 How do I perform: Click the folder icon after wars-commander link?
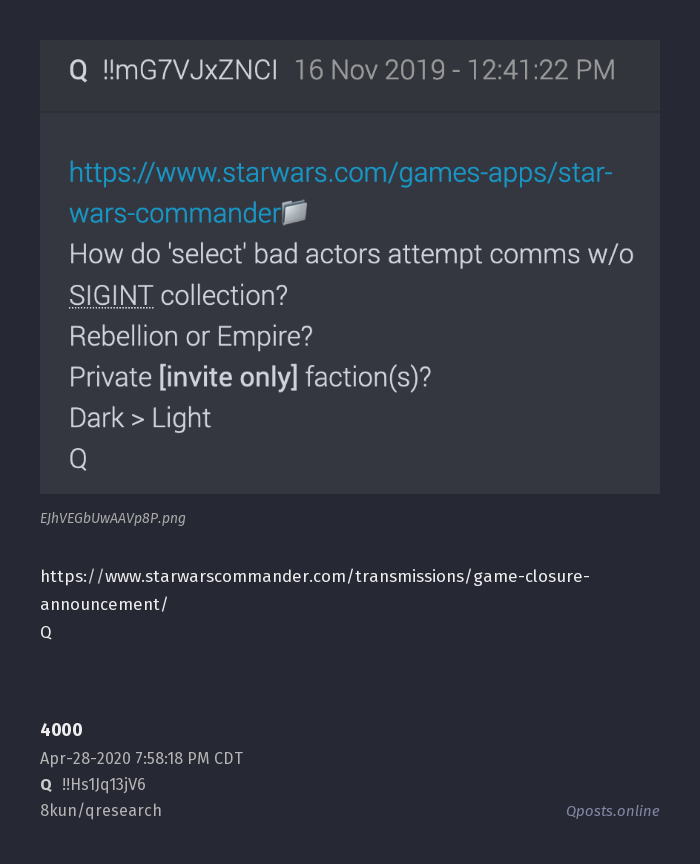click(x=294, y=213)
